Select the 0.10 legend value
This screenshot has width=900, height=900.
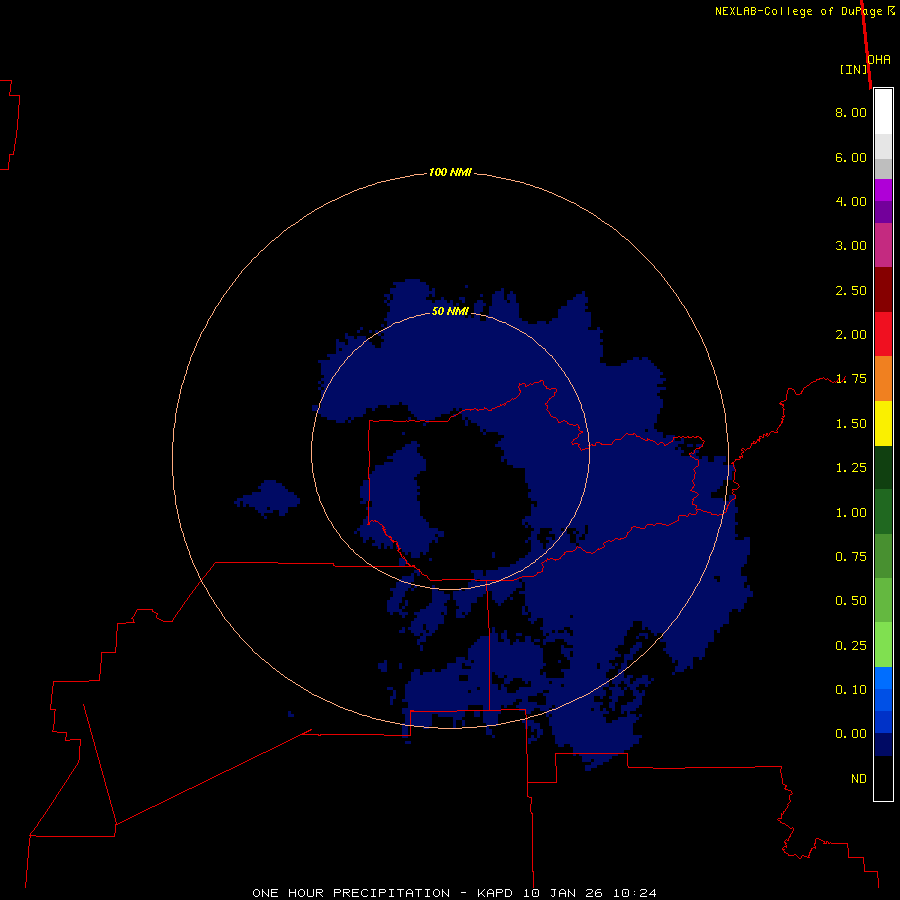tap(851, 690)
